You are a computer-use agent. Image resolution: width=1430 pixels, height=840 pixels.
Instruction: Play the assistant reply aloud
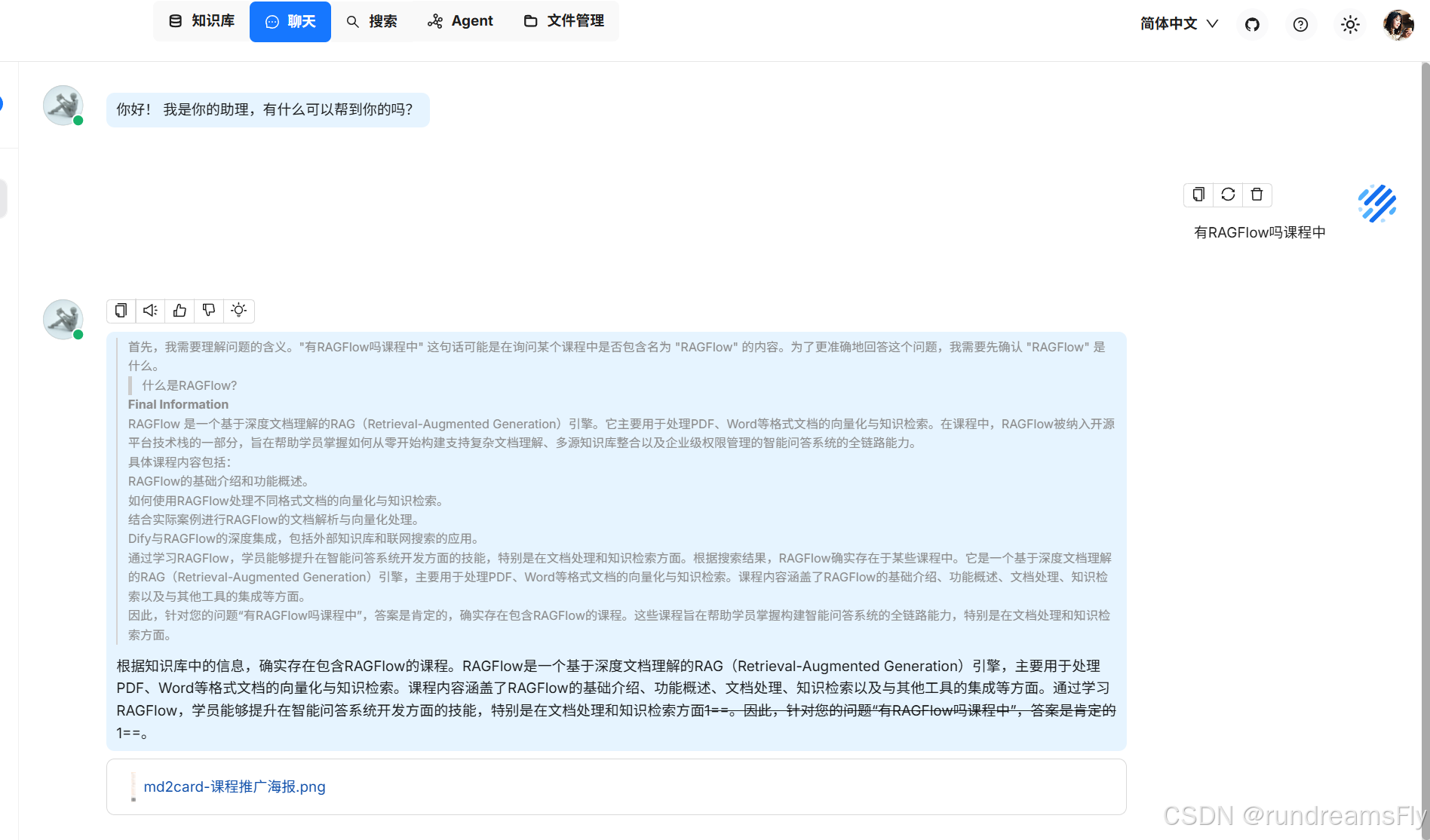point(149,311)
